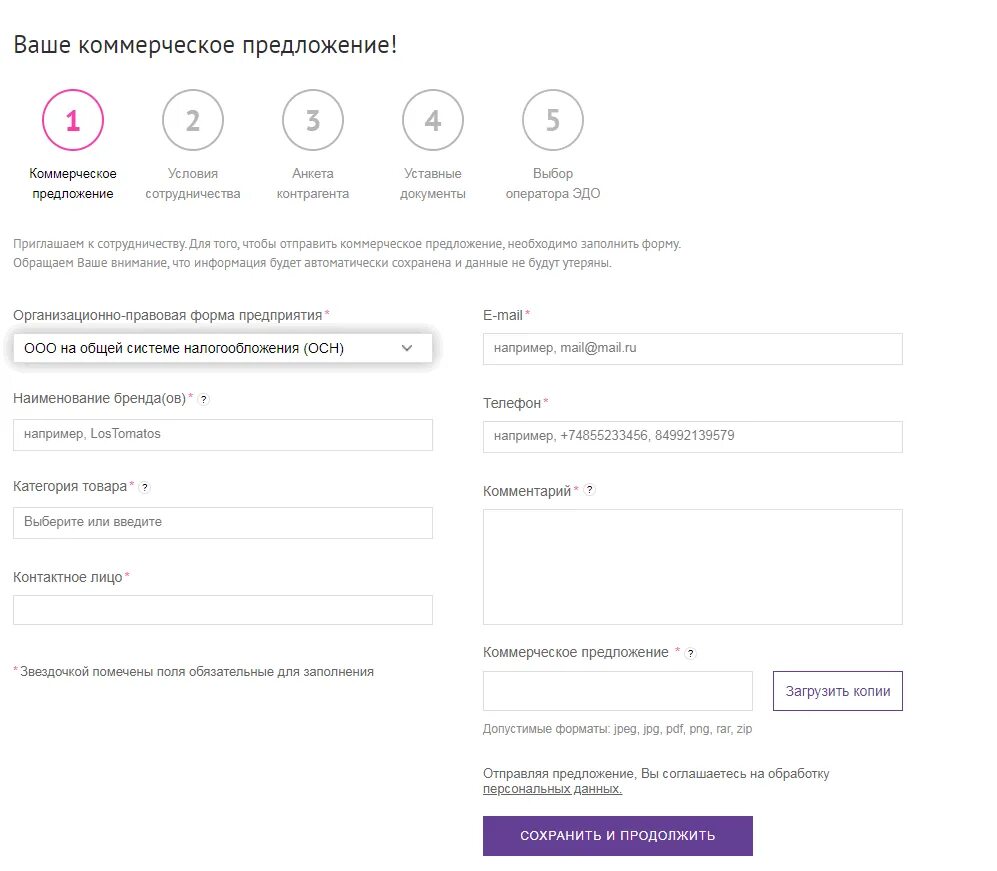Click help icon beside Коммерческое предложение label
The width and height of the screenshot is (997, 871).
coord(691,653)
